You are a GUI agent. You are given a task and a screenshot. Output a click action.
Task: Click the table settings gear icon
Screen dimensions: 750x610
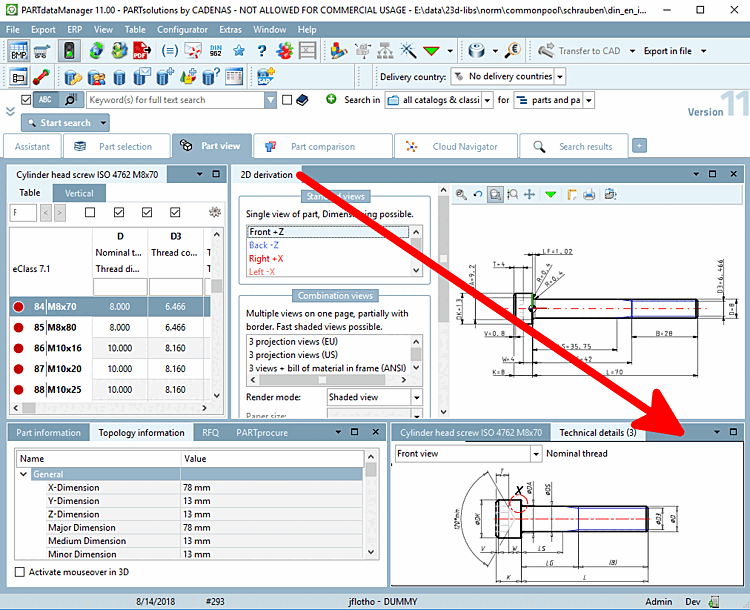(213, 212)
